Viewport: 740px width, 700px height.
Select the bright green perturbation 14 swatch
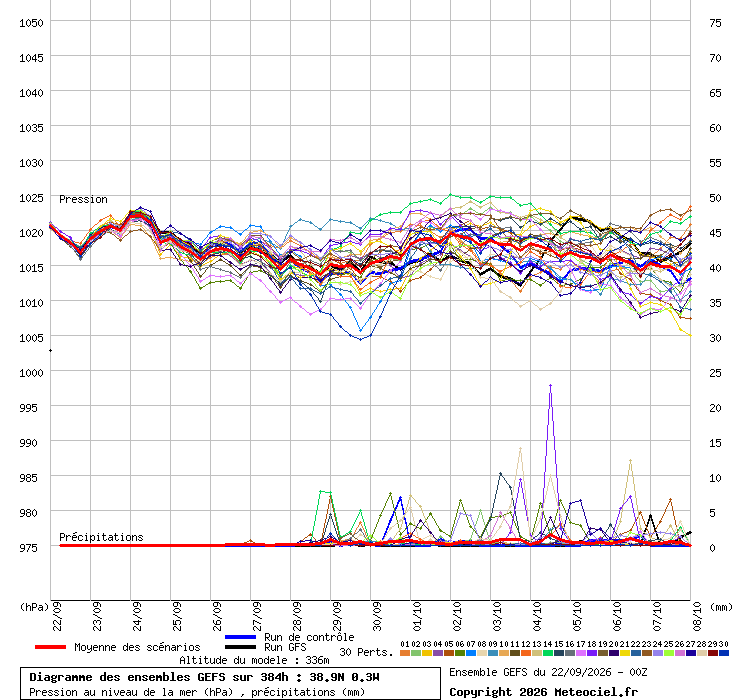click(x=547, y=653)
